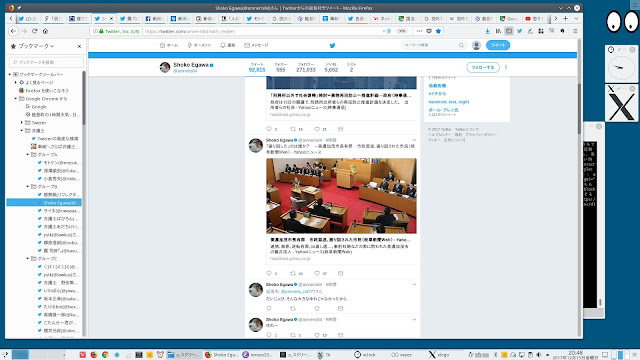Like the council chamber photo tweet
This screenshot has width=640, height=360.
click(x=317, y=273)
